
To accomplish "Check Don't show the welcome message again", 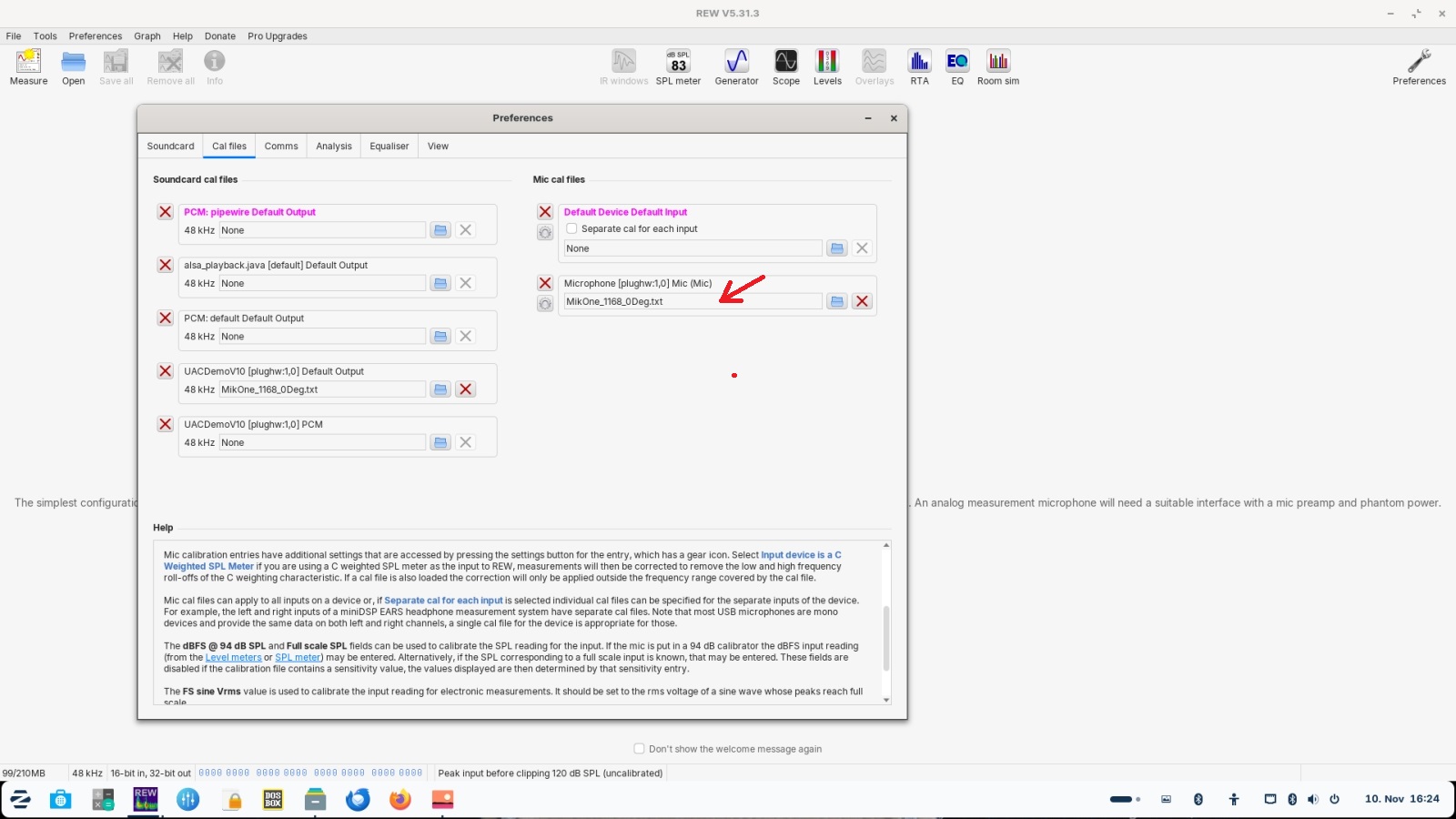I will point(639,749).
